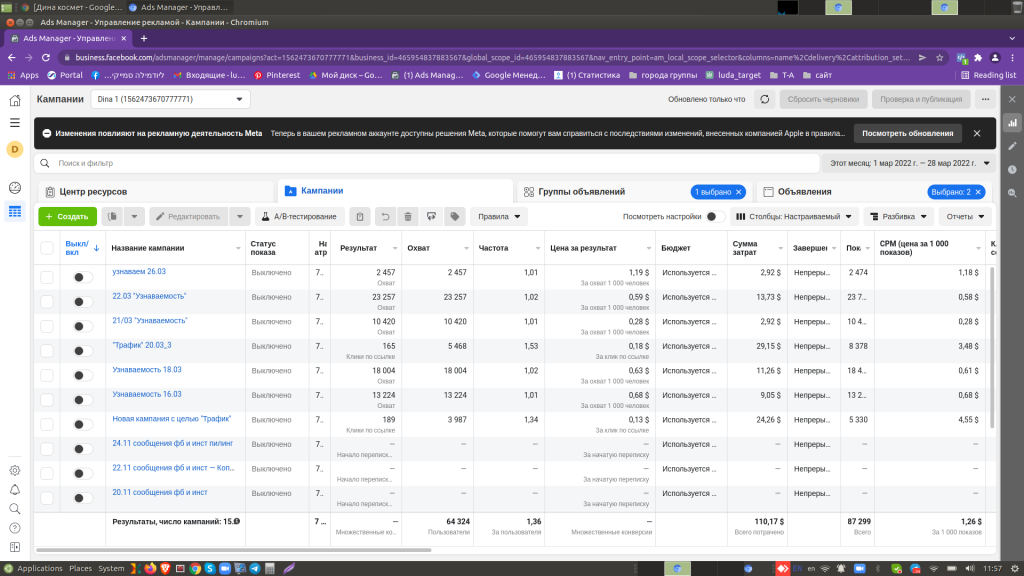Image resolution: width=1024 pixels, height=576 pixels.
Task: Click the undo arrow icon in toolbar
Action: [x=384, y=216]
